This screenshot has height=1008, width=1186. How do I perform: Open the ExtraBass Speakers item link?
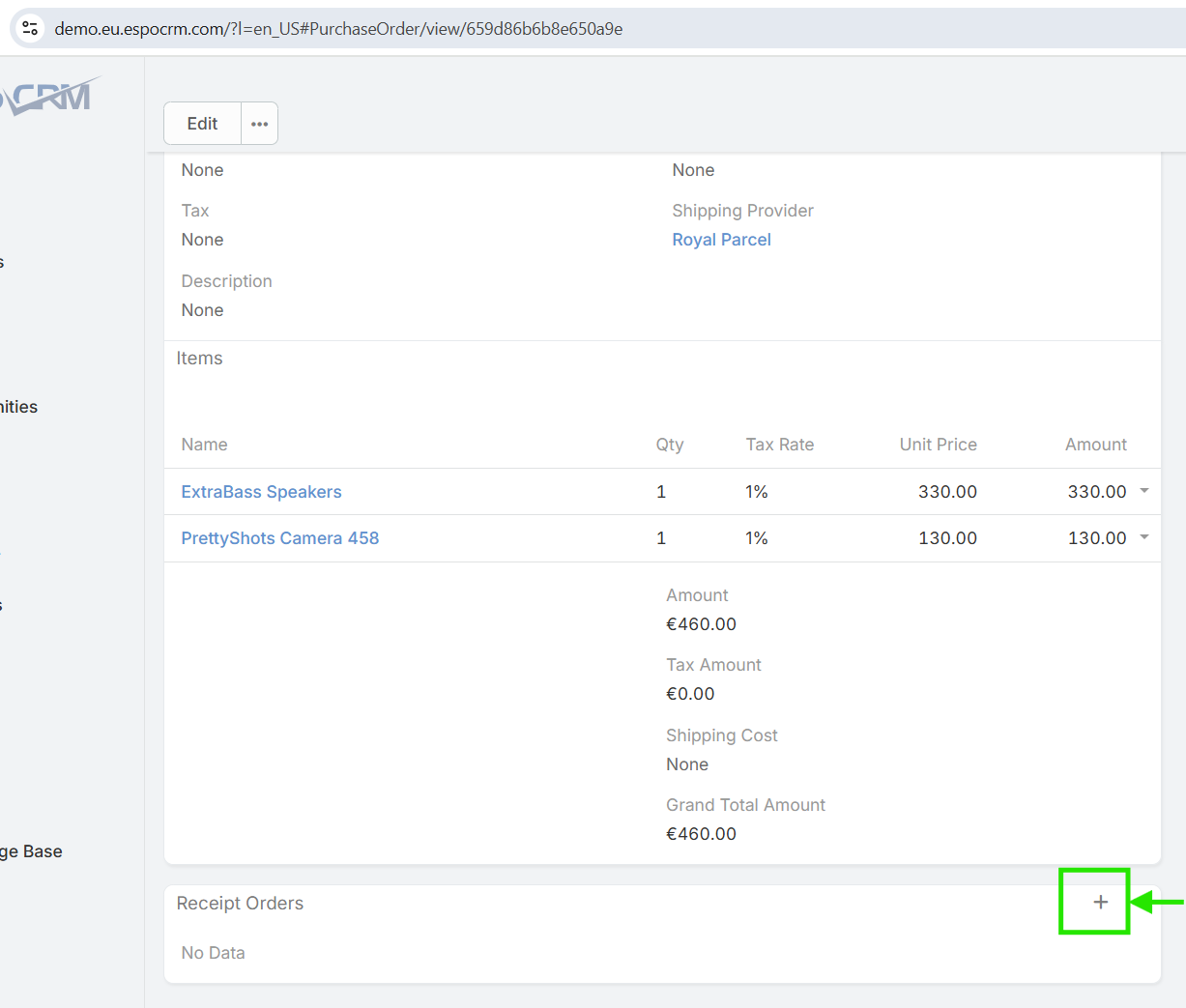click(x=261, y=492)
